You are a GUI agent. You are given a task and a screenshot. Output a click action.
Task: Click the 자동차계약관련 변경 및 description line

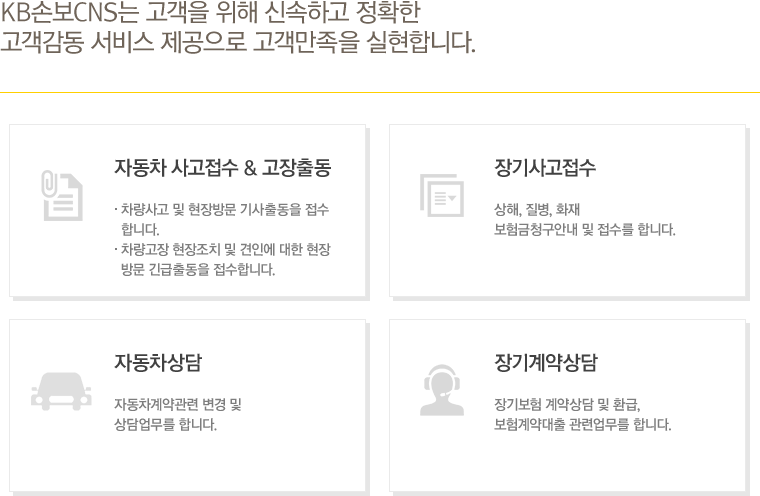tap(178, 404)
